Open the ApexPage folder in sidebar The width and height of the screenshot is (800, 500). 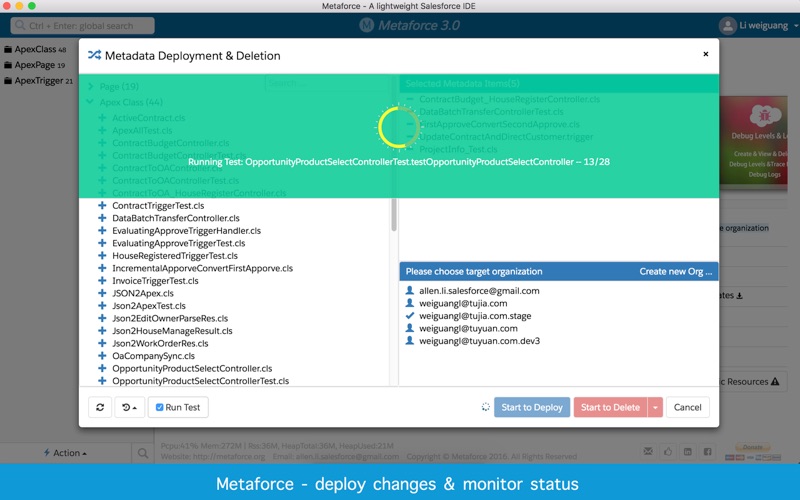pyautogui.click(x=35, y=65)
